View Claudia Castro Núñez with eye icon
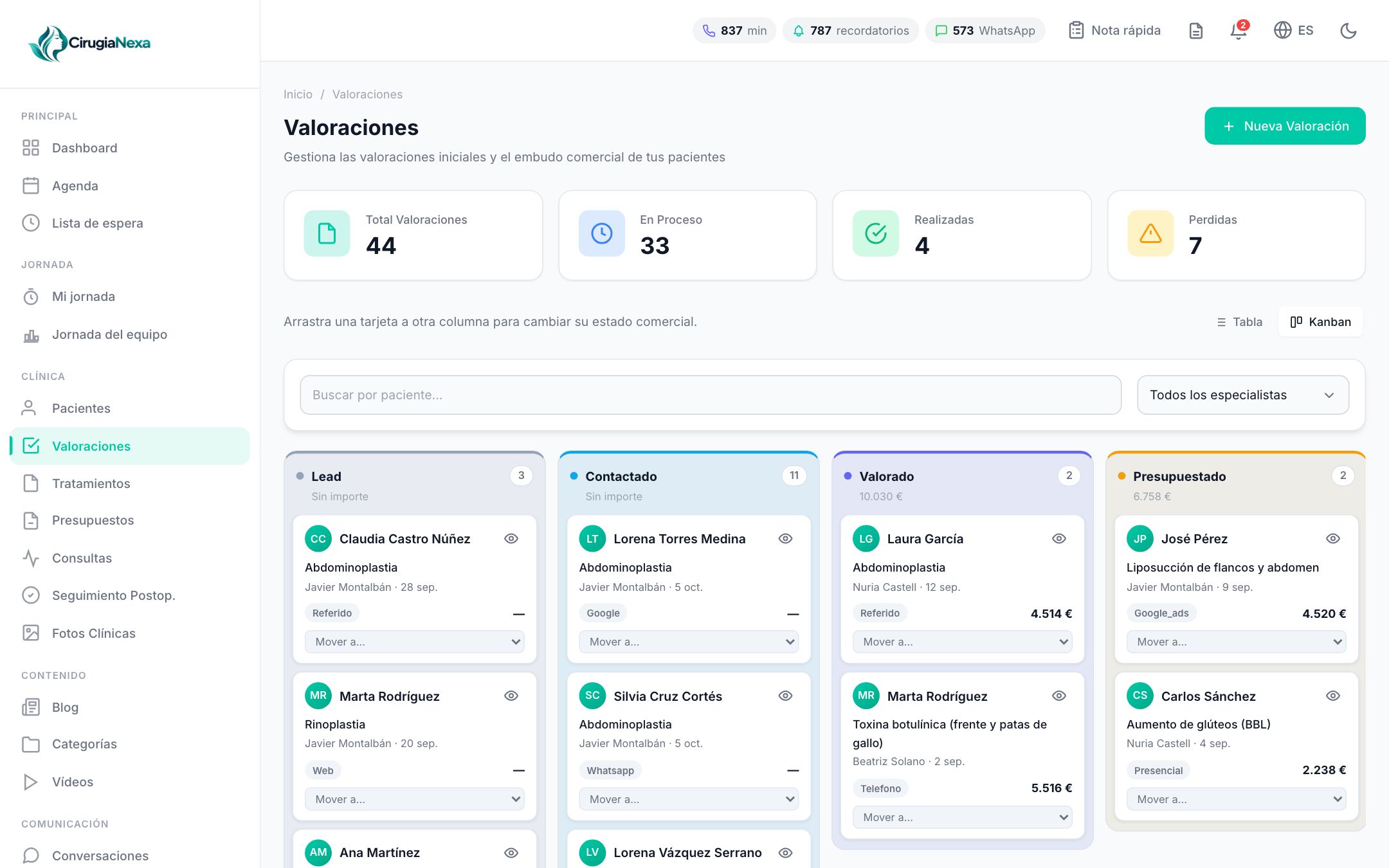The image size is (1389, 868). pos(511,539)
